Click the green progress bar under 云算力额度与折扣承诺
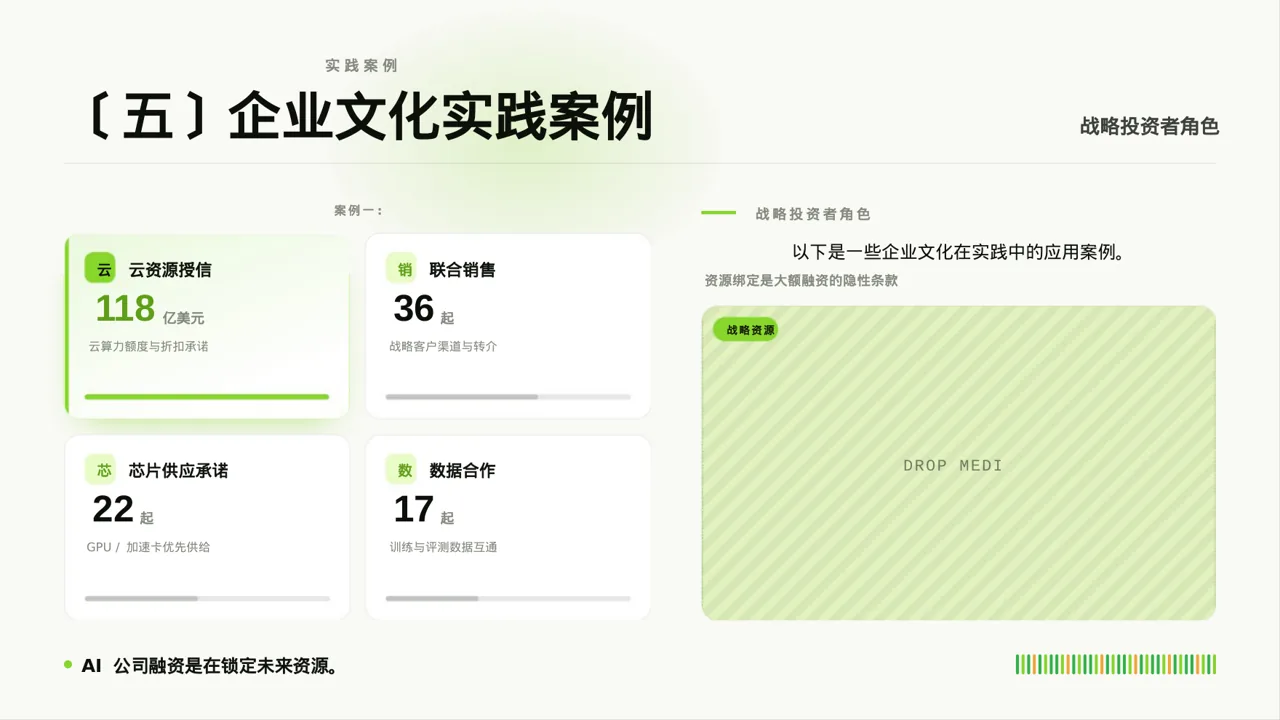The width and height of the screenshot is (1280, 720). pyautogui.click(x=207, y=397)
